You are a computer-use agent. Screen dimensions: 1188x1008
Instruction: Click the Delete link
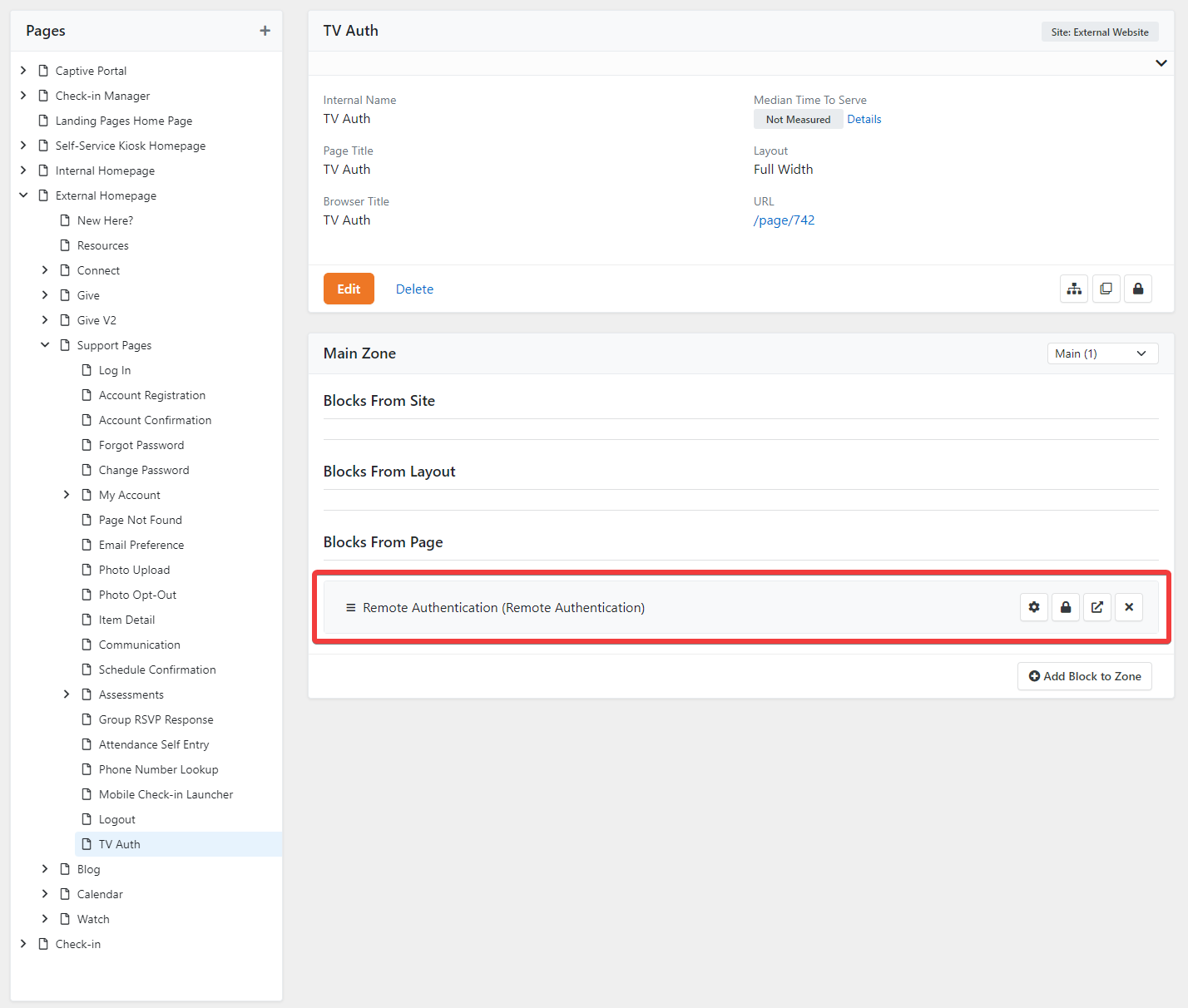(414, 289)
